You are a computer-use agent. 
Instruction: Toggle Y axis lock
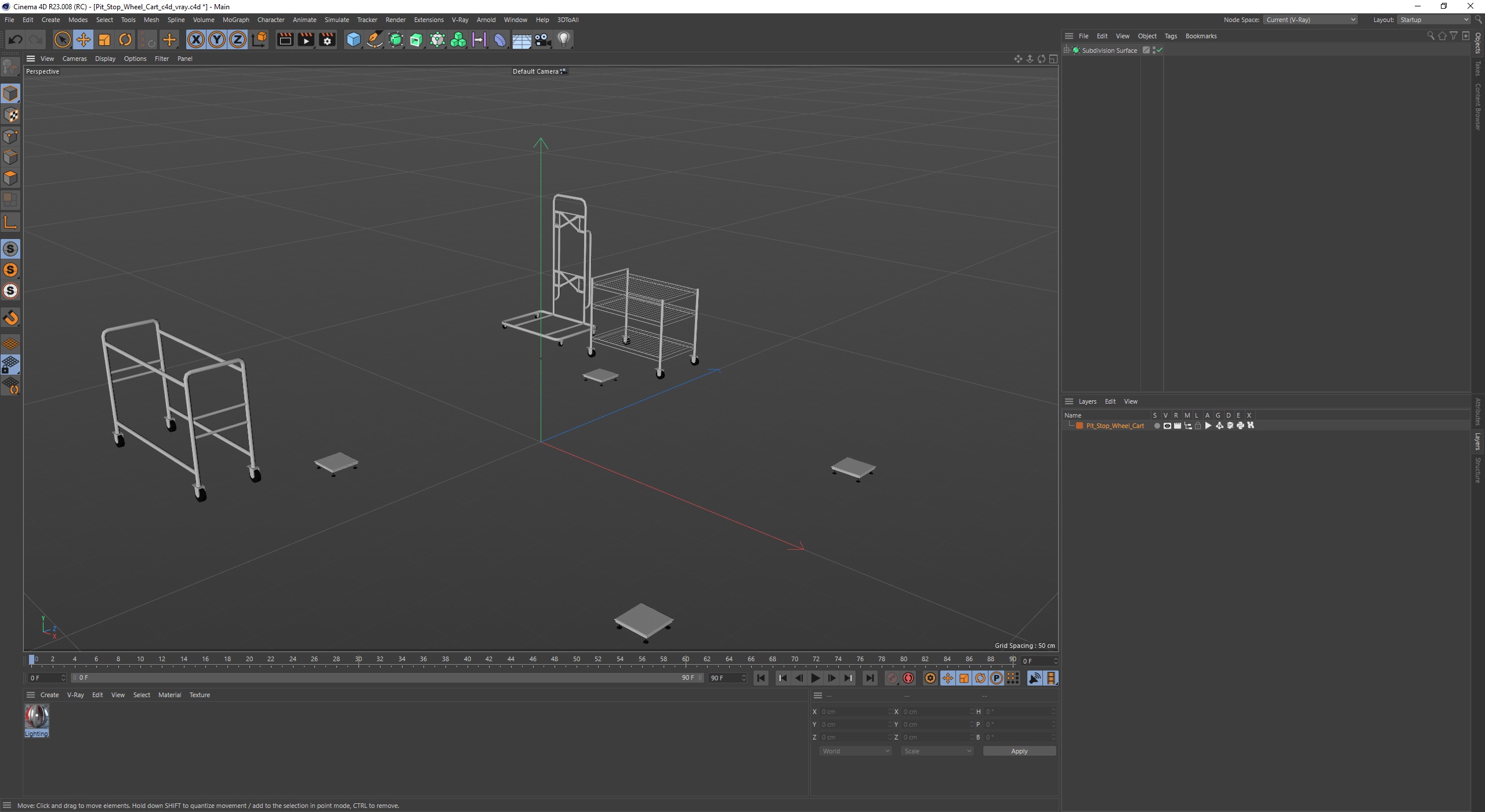[x=217, y=39]
